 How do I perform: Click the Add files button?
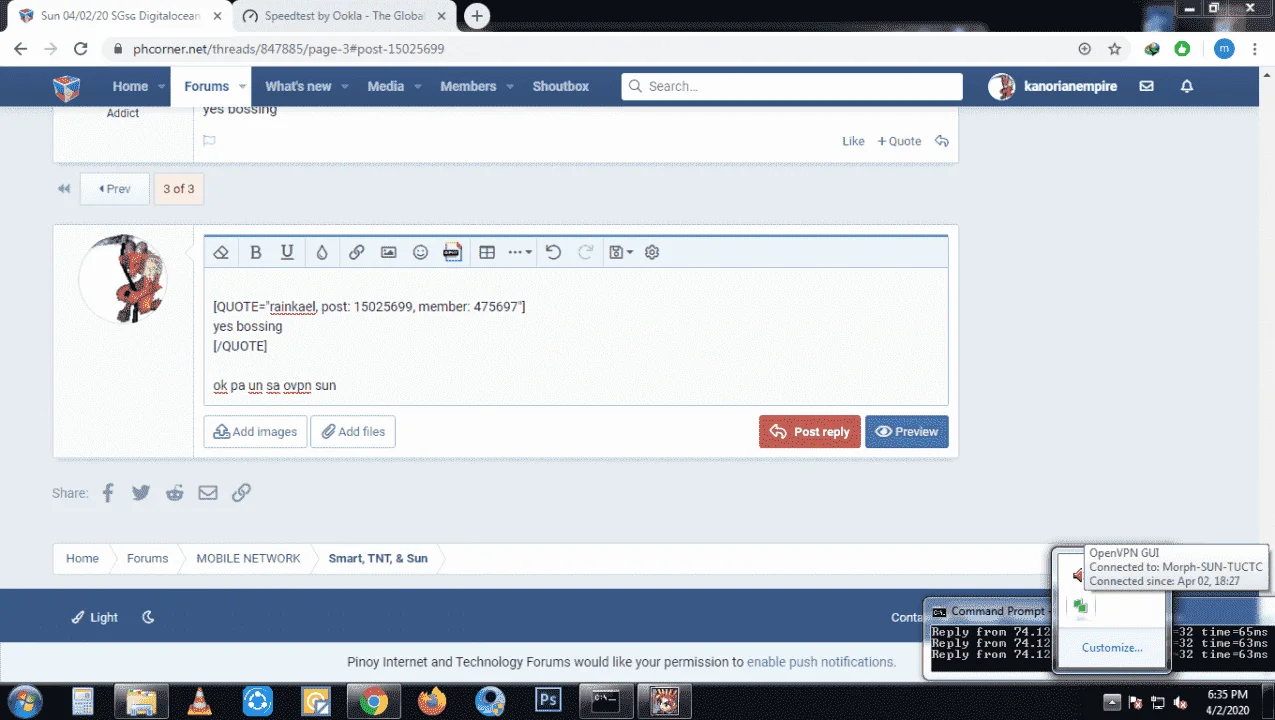[353, 431]
